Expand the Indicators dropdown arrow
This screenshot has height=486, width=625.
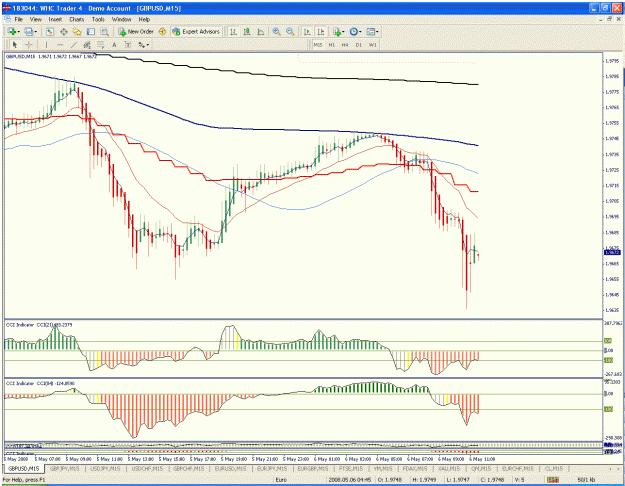pyautogui.click(x=344, y=31)
